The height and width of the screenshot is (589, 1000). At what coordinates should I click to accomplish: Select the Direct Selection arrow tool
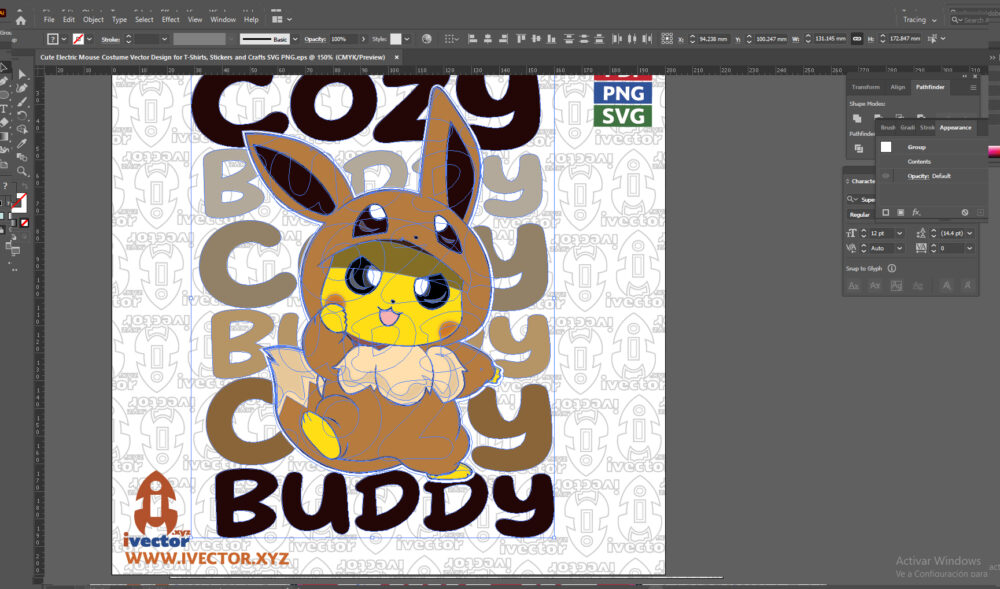click(x=22, y=75)
